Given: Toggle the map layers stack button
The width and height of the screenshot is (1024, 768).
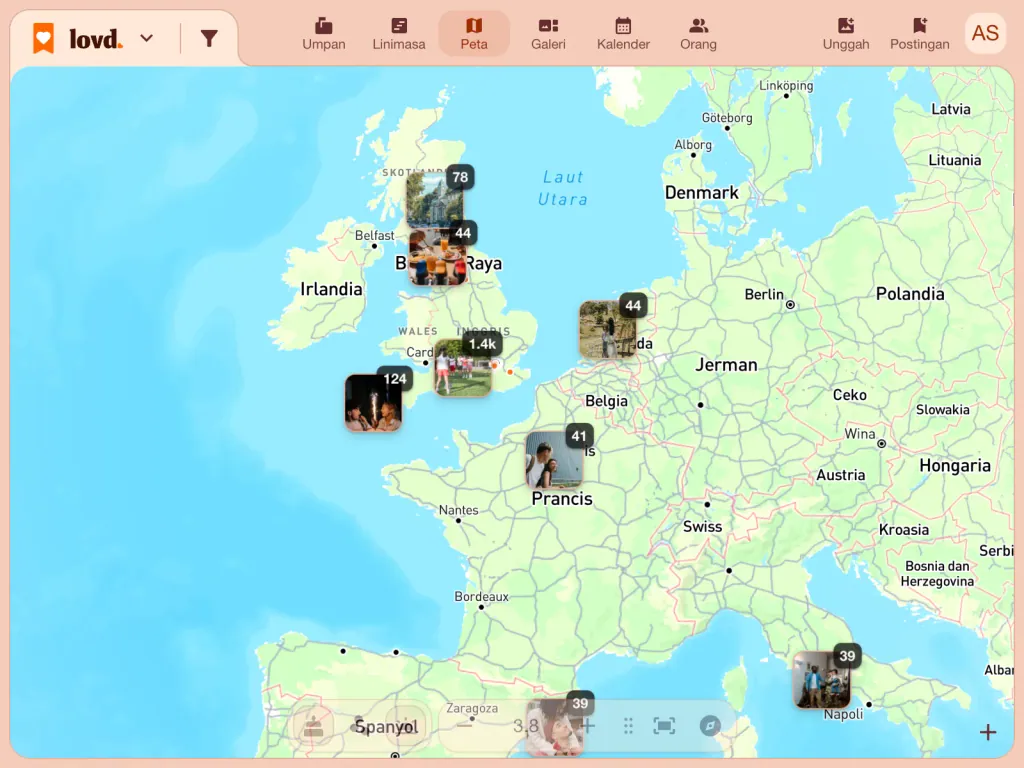Looking at the screenshot, I should tap(313, 726).
